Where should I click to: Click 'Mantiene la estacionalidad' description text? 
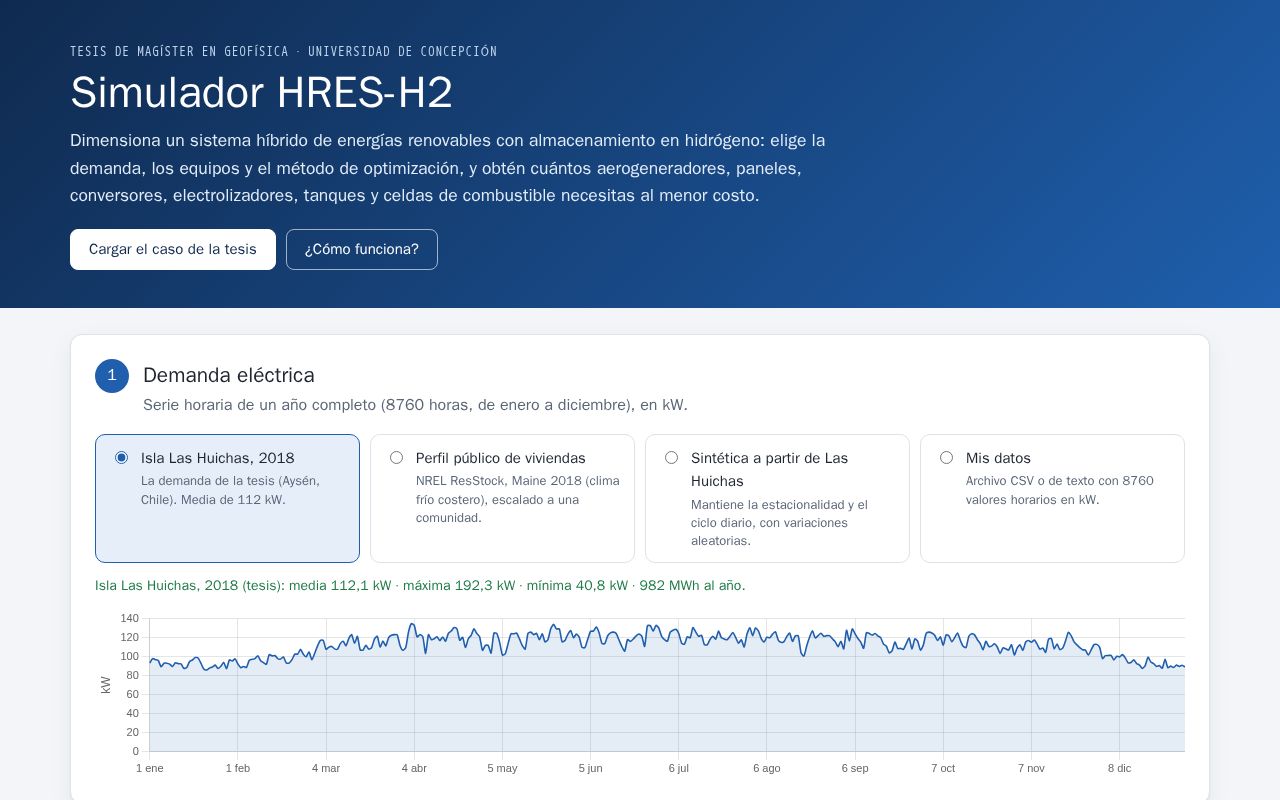780,523
